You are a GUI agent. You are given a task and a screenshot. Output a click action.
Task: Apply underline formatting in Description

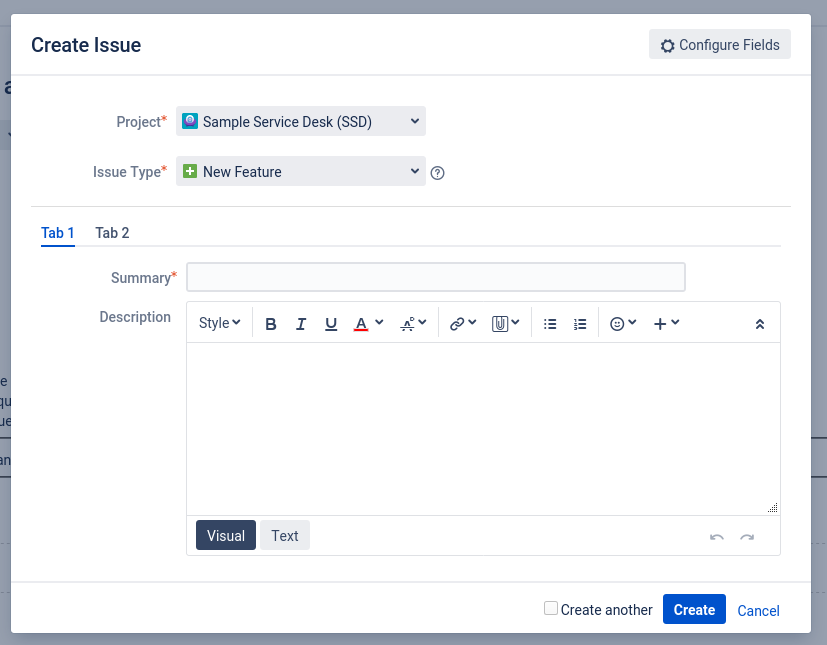[331, 324]
